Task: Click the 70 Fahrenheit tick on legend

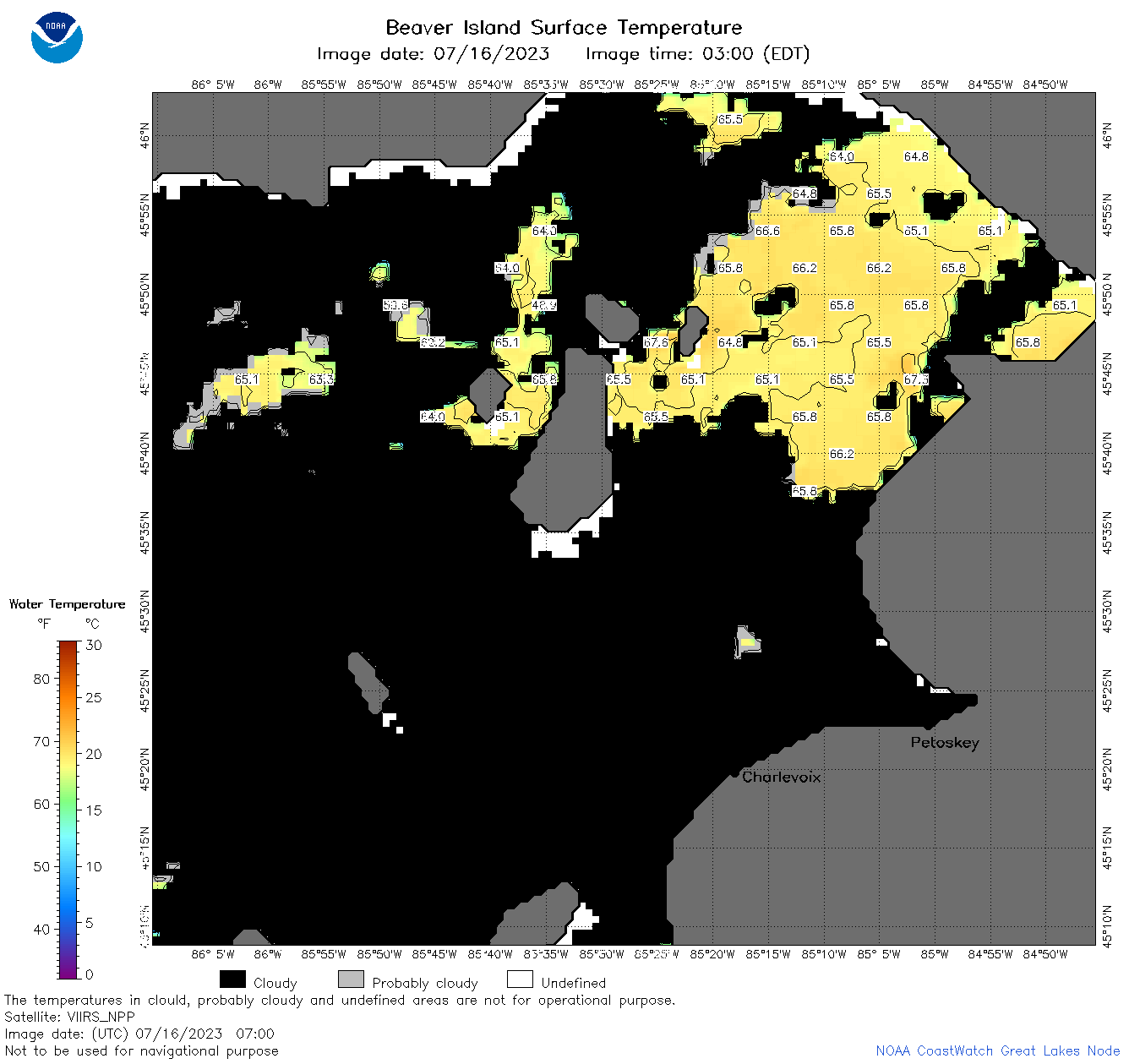Action: tap(41, 741)
